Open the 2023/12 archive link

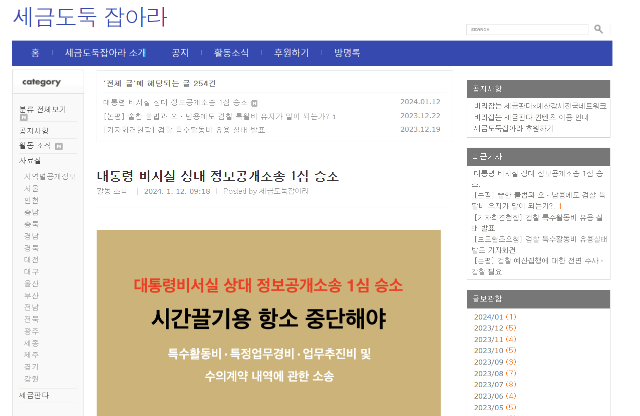pyautogui.click(x=488, y=328)
